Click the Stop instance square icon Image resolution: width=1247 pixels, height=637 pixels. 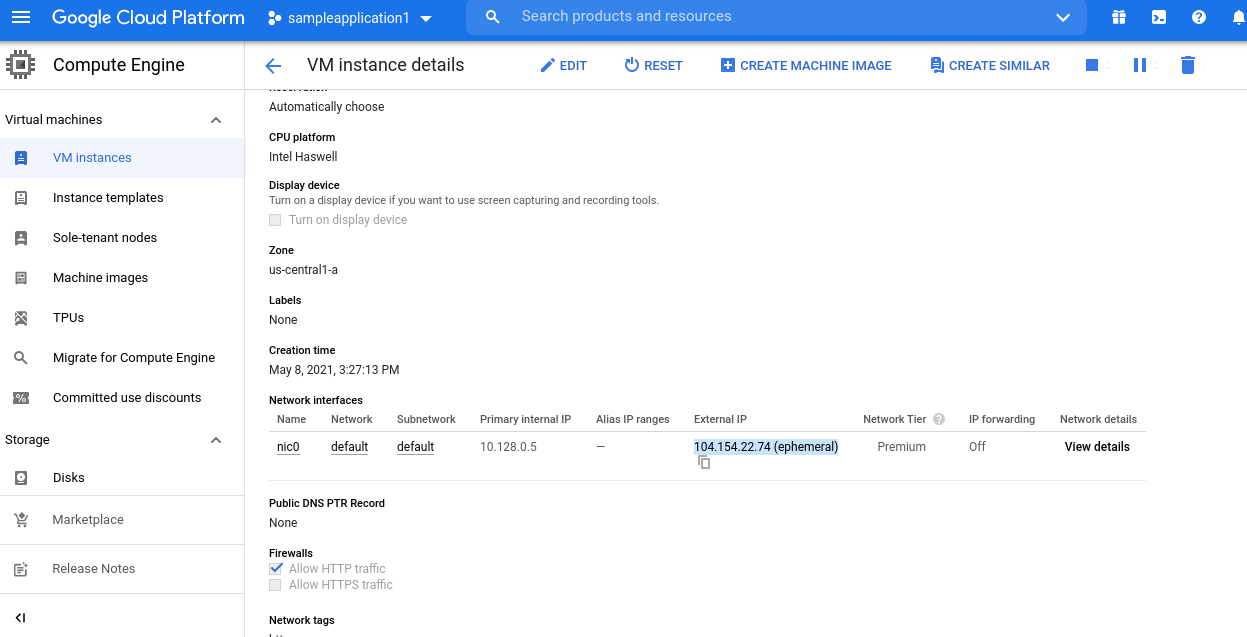(x=1092, y=65)
